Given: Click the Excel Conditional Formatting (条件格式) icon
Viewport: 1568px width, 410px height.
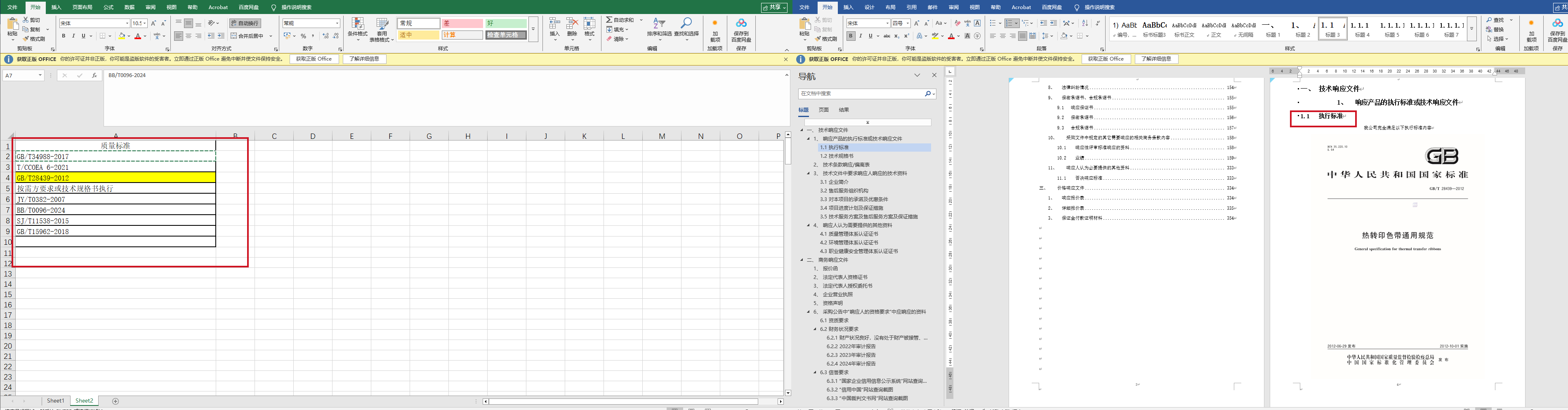Looking at the screenshot, I should [357, 24].
